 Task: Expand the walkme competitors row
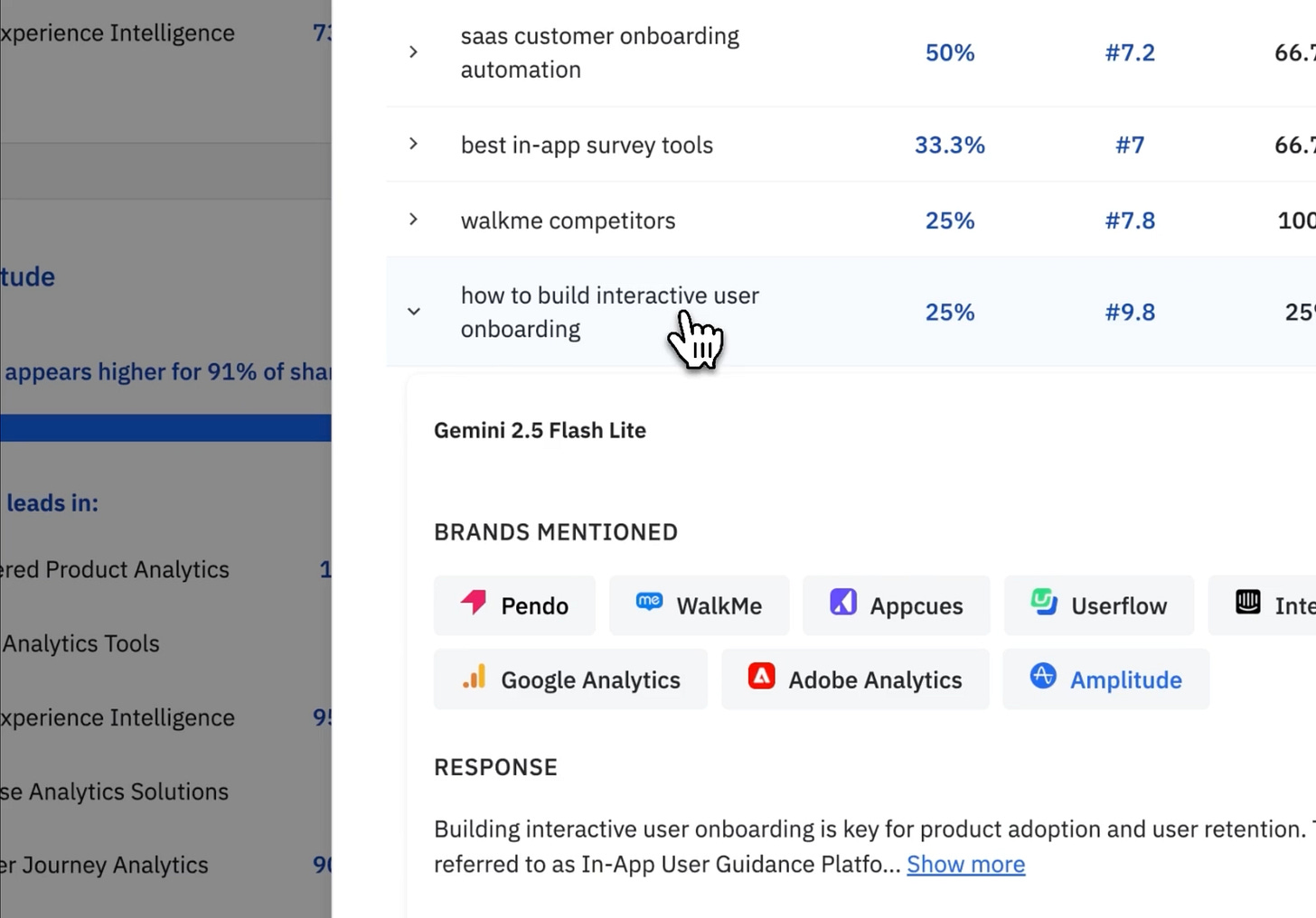(x=413, y=220)
